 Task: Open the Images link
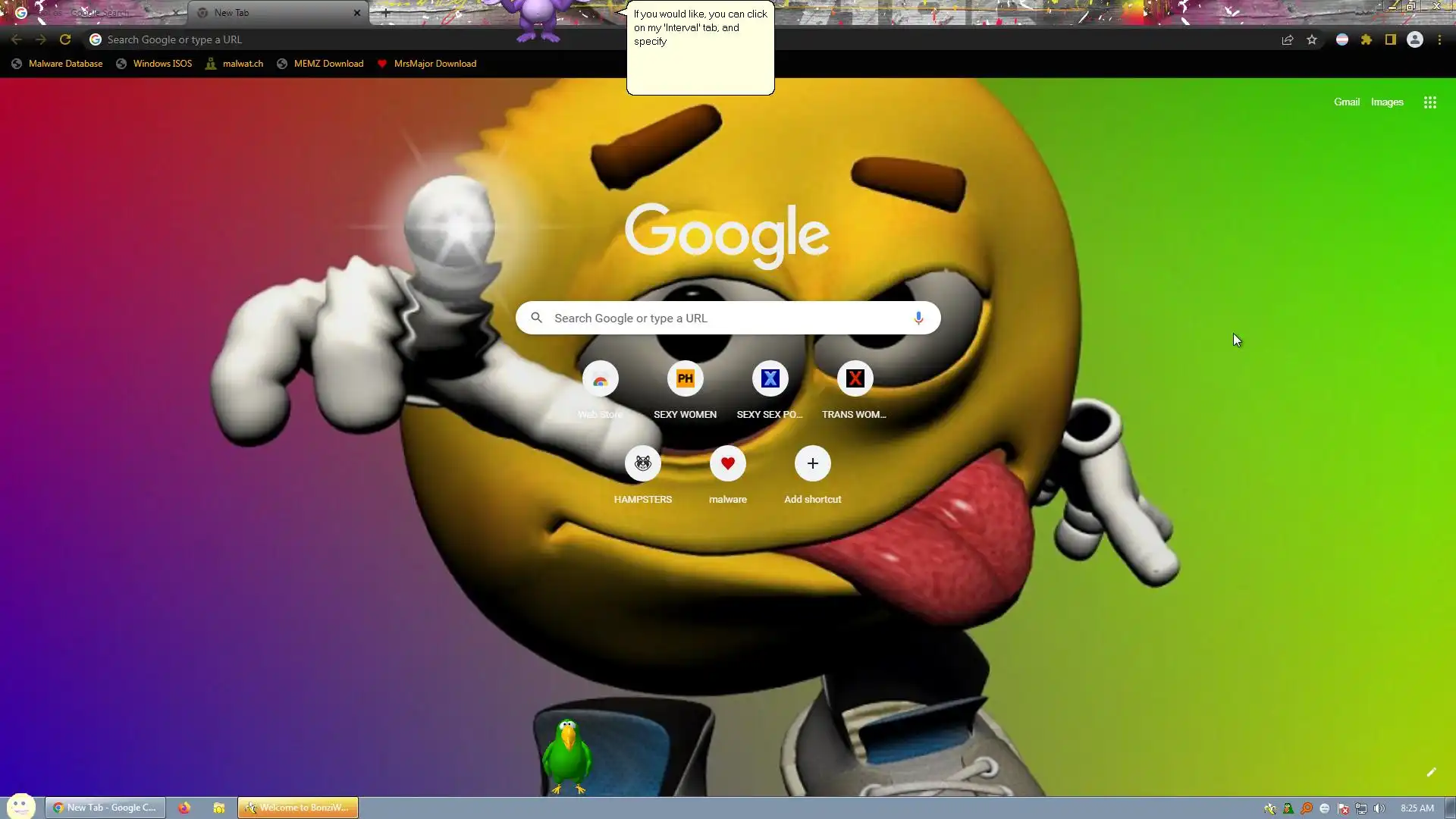[1386, 102]
